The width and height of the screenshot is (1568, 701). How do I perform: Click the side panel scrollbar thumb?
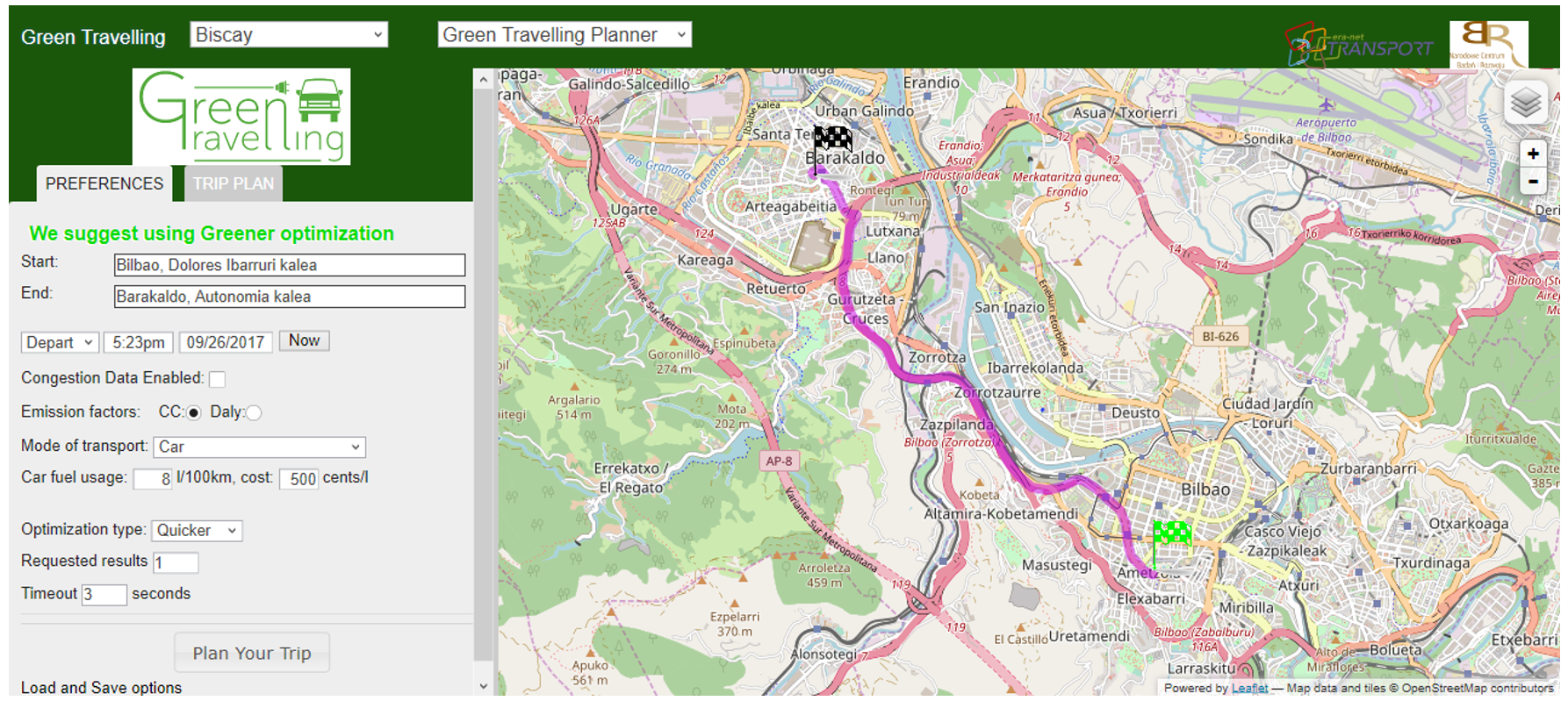[x=483, y=373]
